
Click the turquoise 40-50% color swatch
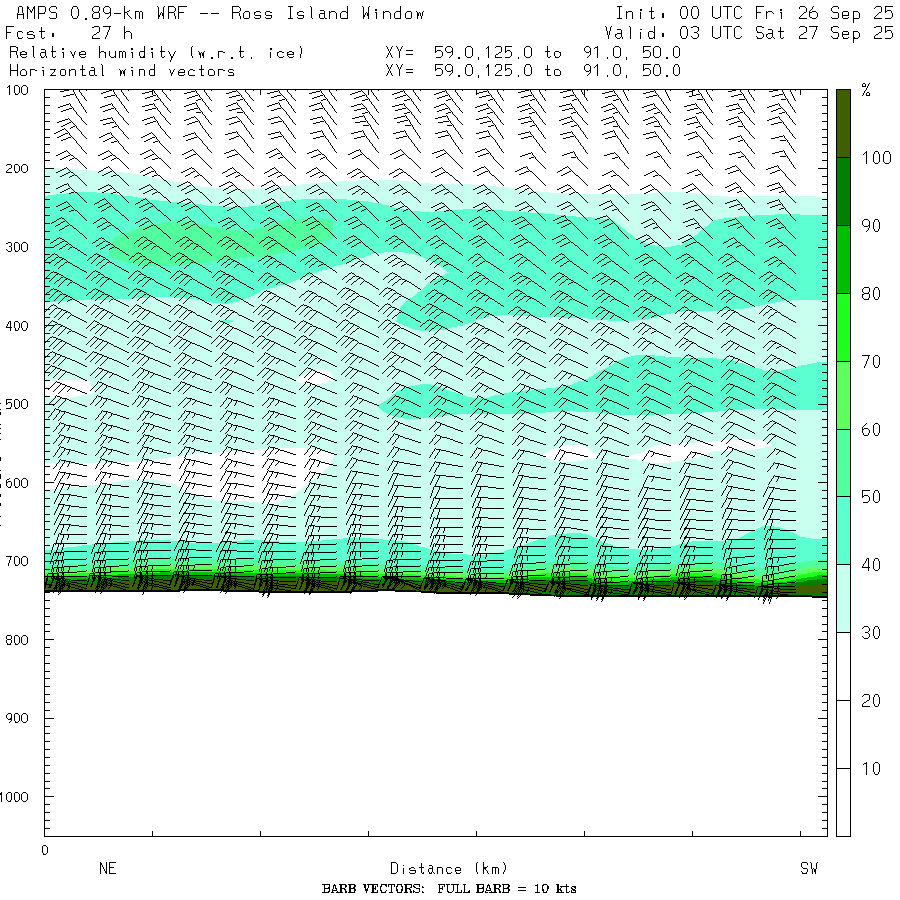point(843,530)
